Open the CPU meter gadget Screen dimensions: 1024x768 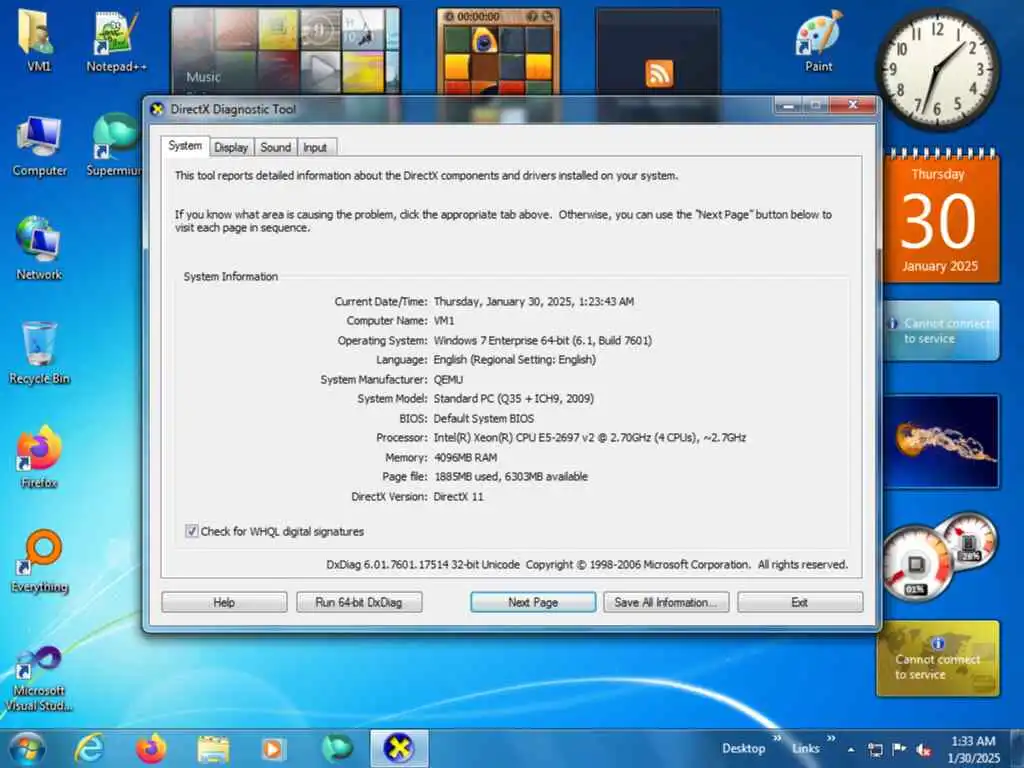pyautogui.click(x=916, y=563)
